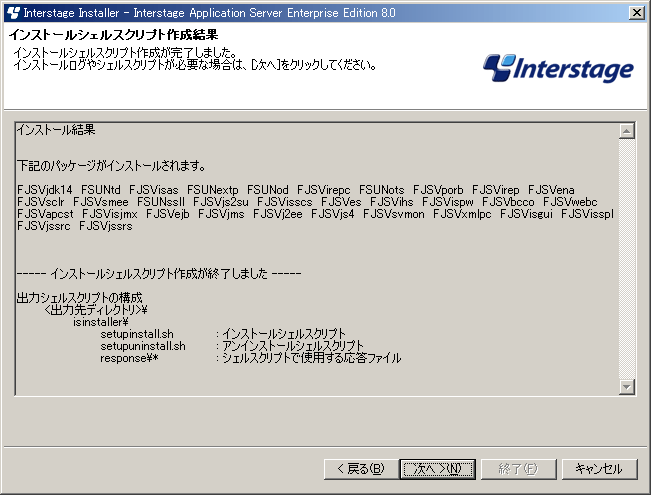Click the text response¥*
The width and height of the screenshot is (651, 495).
[x=129, y=358]
